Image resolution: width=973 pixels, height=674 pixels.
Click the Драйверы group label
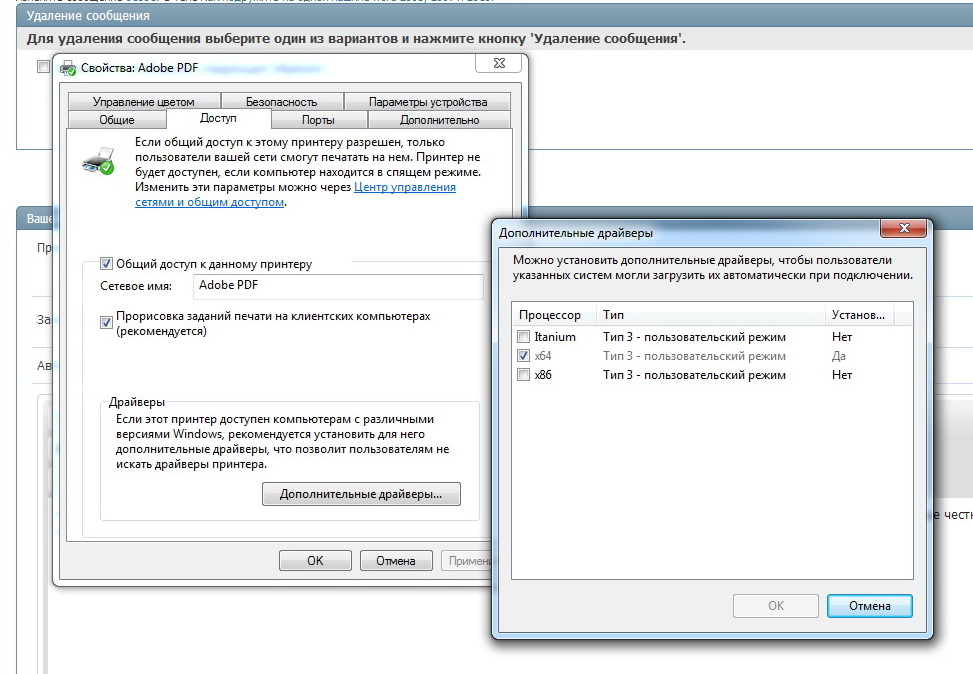point(137,402)
